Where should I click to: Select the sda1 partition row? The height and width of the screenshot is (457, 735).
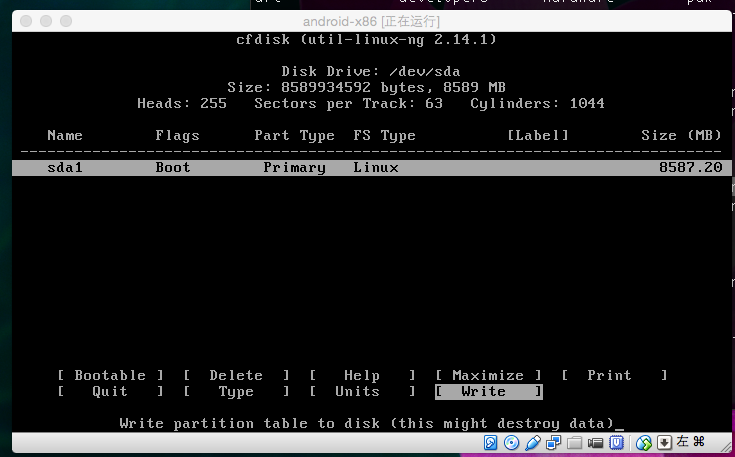click(x=367, y=168)
